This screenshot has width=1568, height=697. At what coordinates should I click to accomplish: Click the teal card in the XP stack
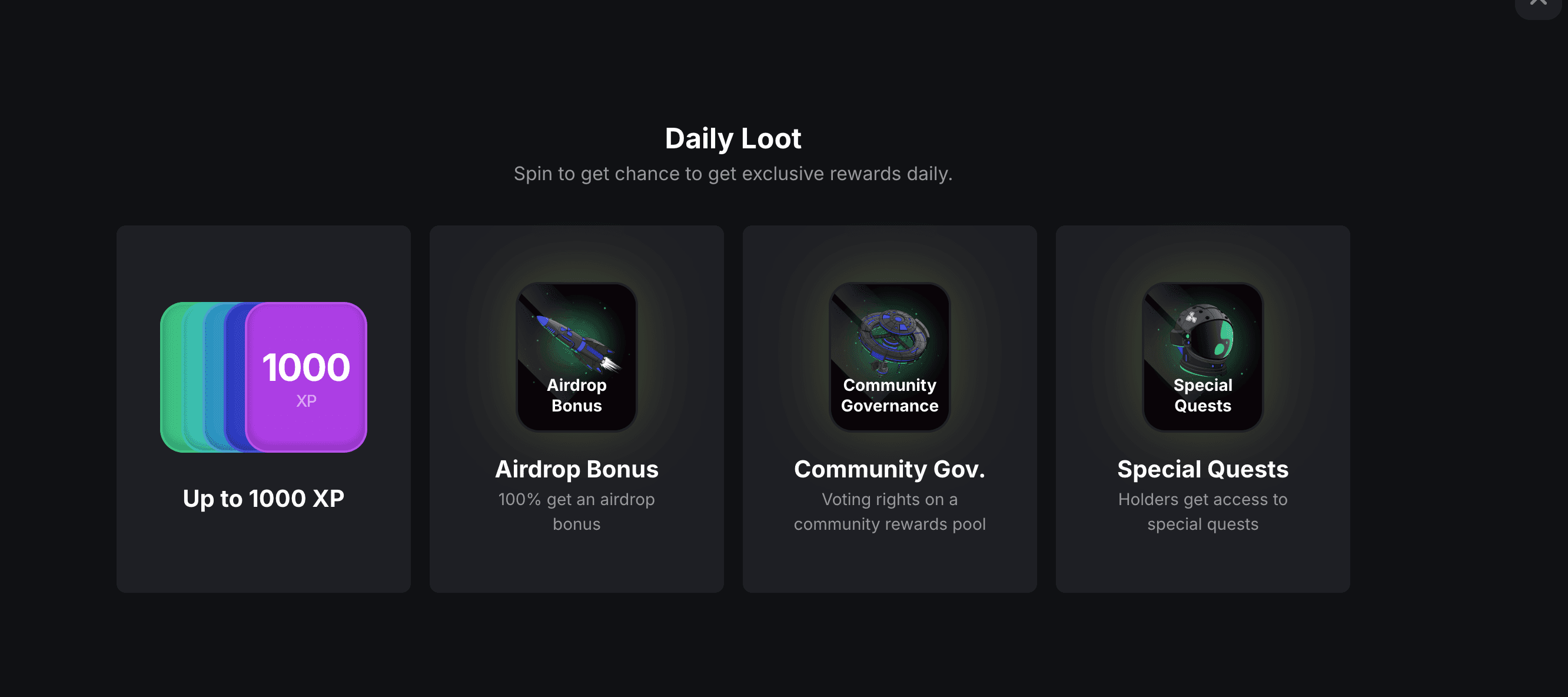pos(194,377)
